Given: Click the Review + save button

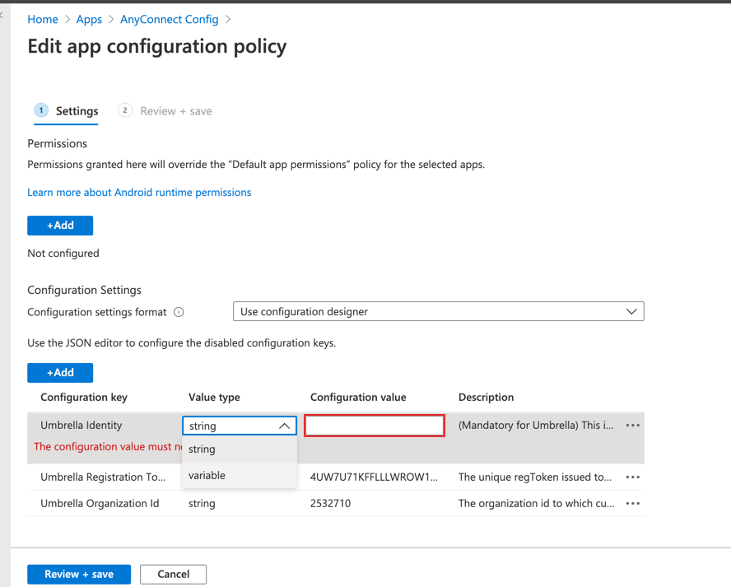Looking at the screenshot, I should 79,574.
